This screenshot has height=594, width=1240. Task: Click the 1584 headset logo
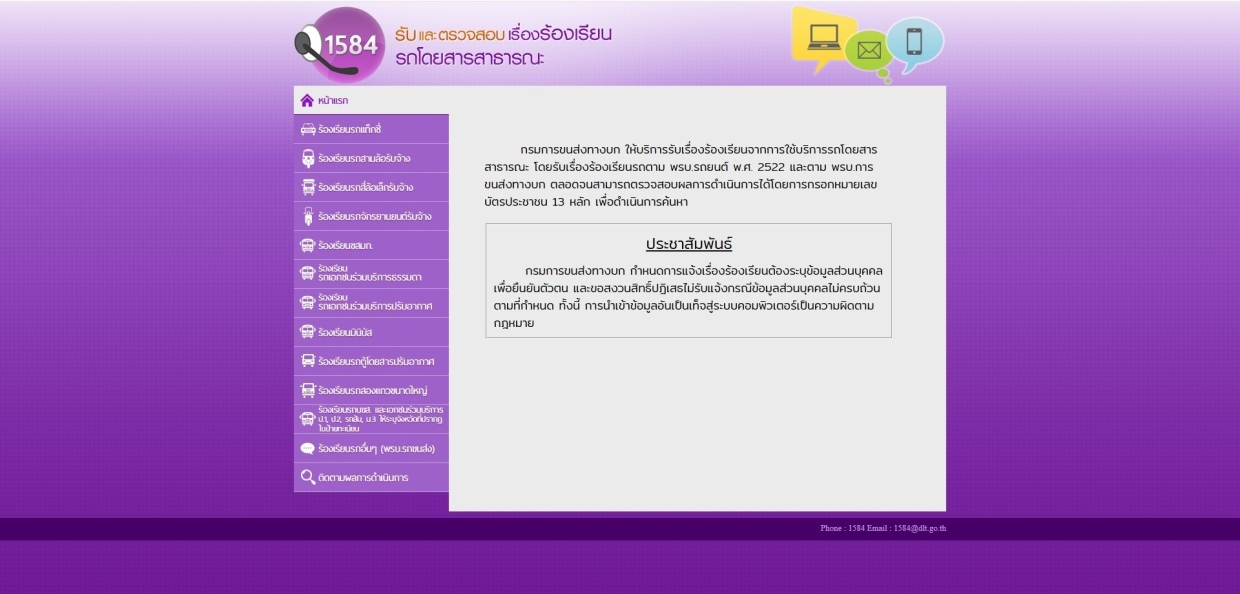coord(340,45)
